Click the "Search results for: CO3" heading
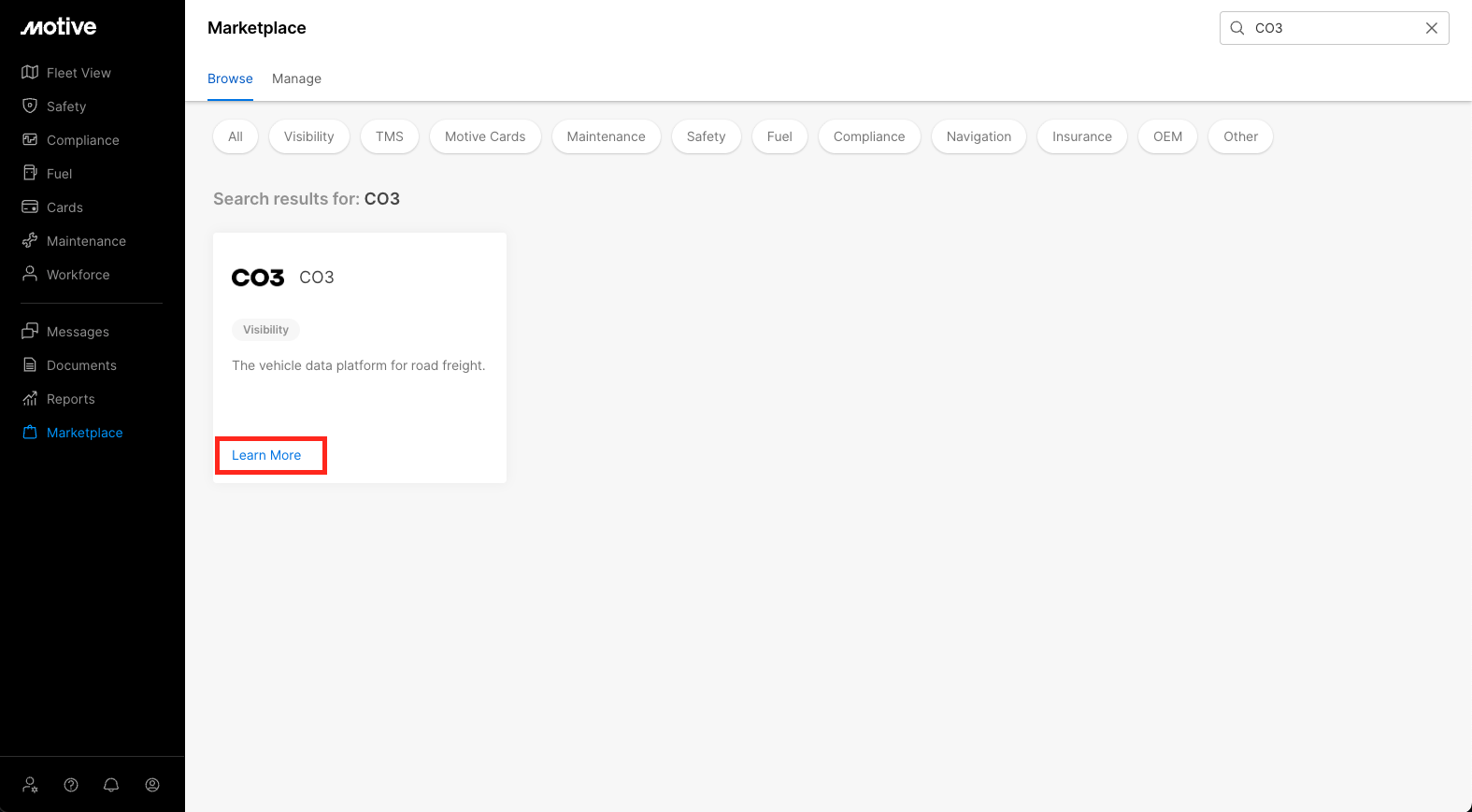Viewport: 1472px width, 812px height. [x=307, y=199]
